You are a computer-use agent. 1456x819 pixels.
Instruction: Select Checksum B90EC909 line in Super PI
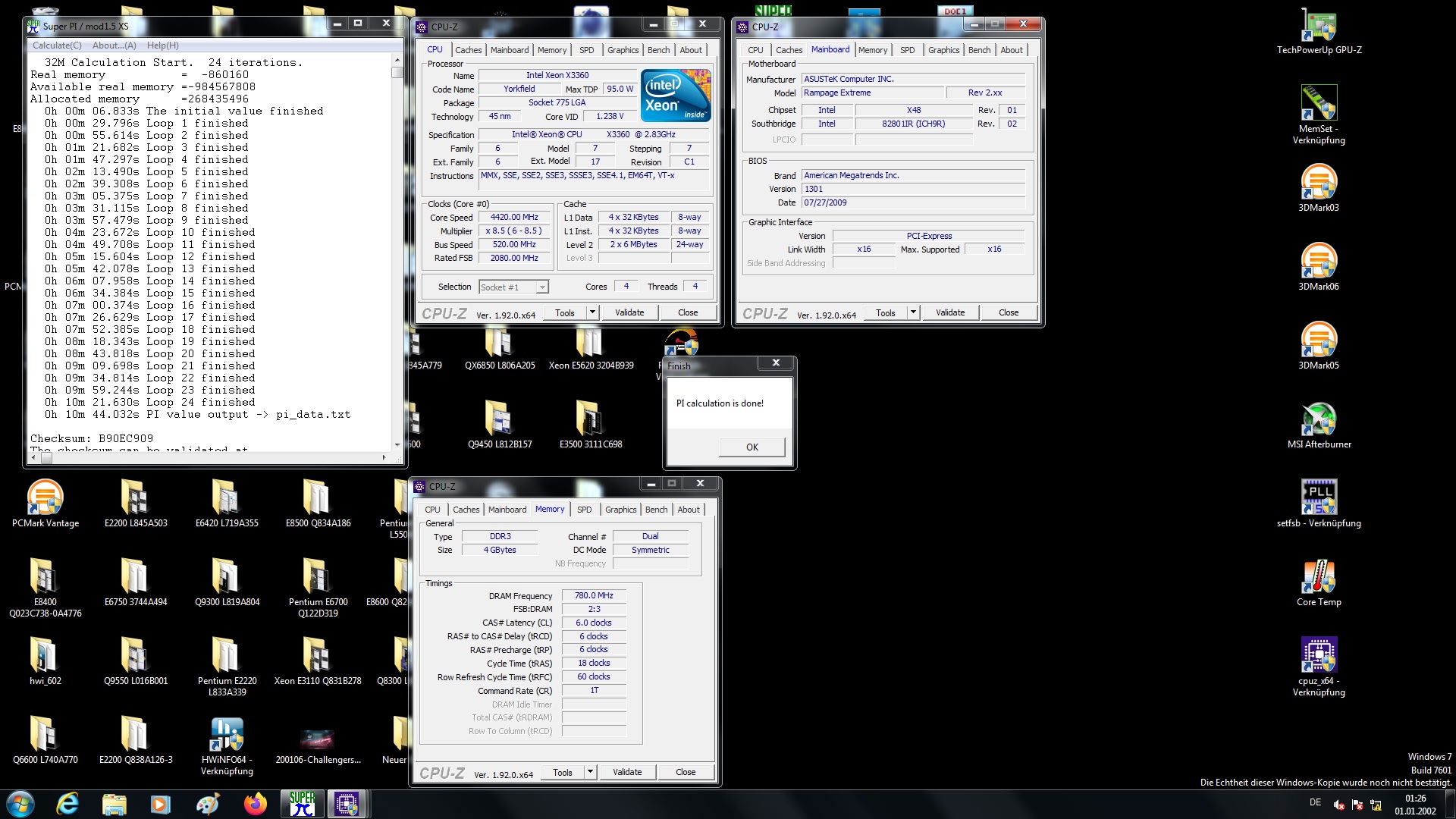[92, 439]
